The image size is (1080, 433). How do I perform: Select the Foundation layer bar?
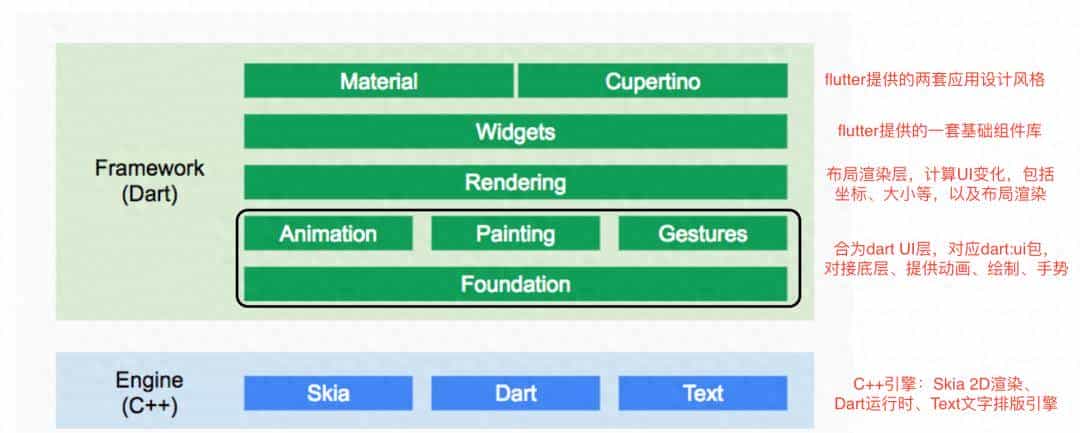pos(515,284)
